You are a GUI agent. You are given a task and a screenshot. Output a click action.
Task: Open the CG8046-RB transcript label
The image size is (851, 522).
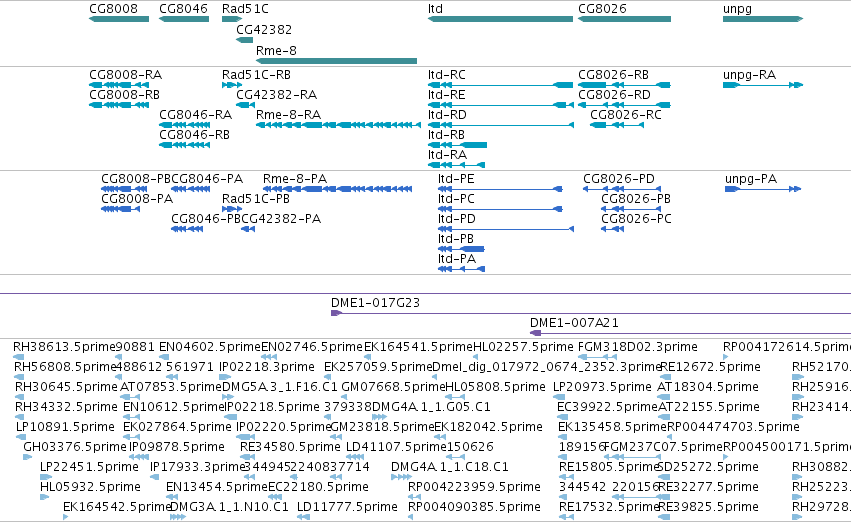194,135
